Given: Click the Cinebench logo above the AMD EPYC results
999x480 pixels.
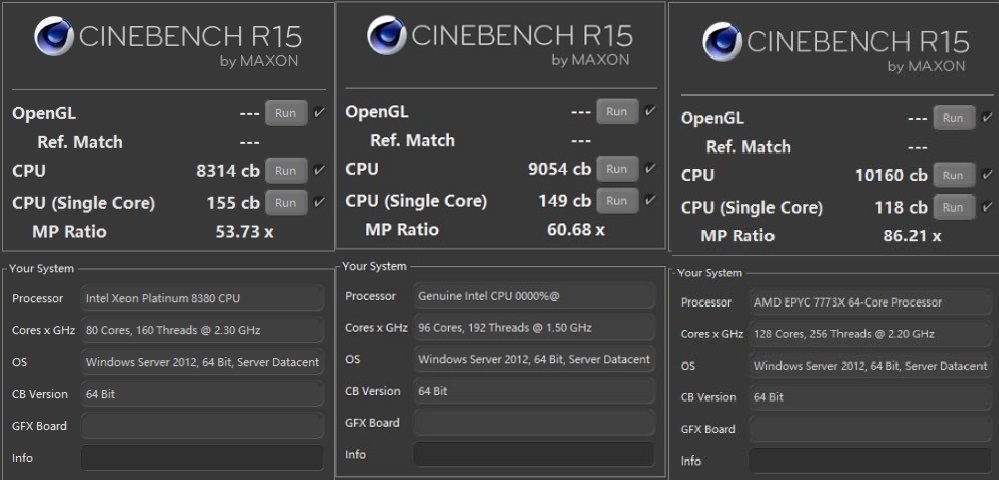Looking at the screenshot, I should click(x=721, y=42).
